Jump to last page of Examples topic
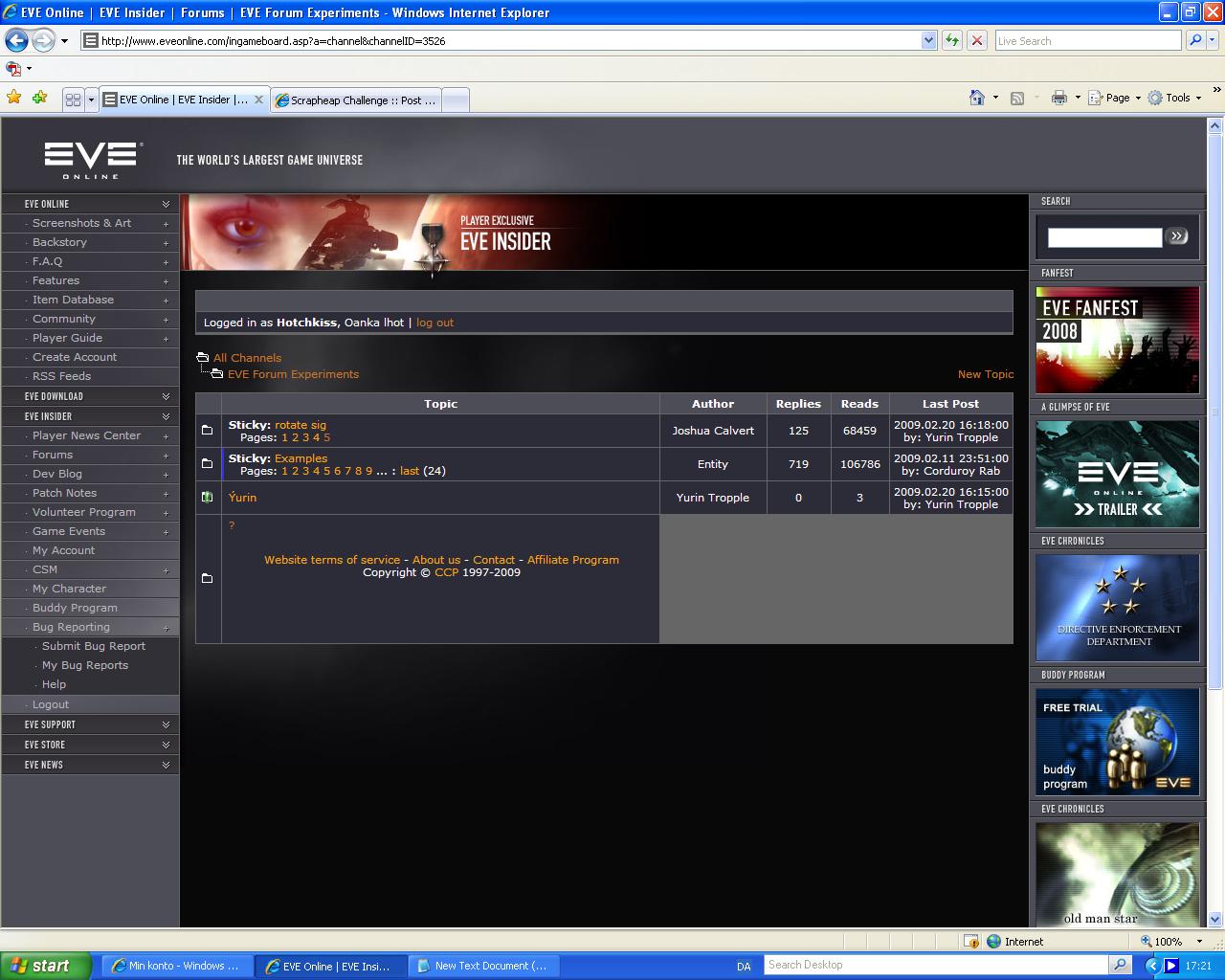The image size is (1225, 980). coord(410,471)
